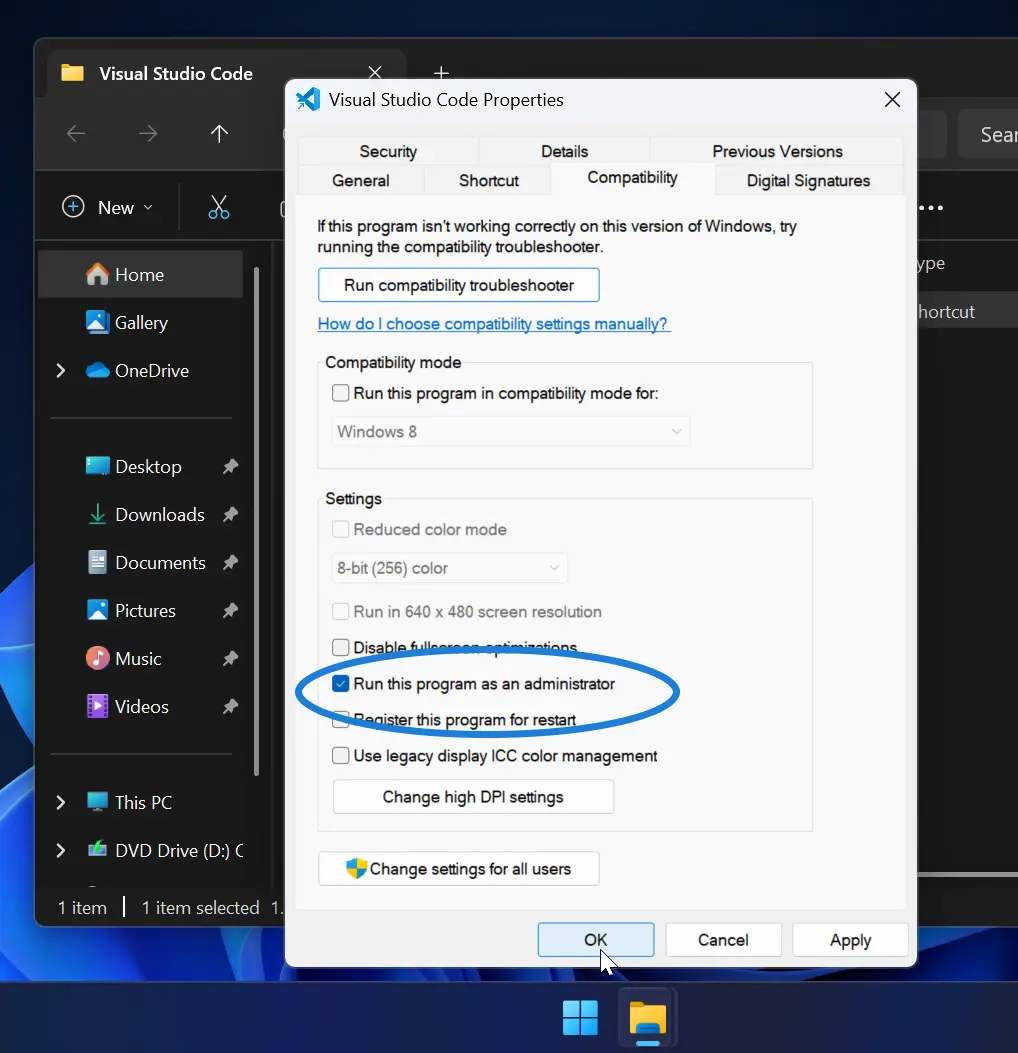The height and width of the screenshot is (1053, 1018).
Task: Open the three-dots See more menu in Explorer
Action: pos(931,208)
